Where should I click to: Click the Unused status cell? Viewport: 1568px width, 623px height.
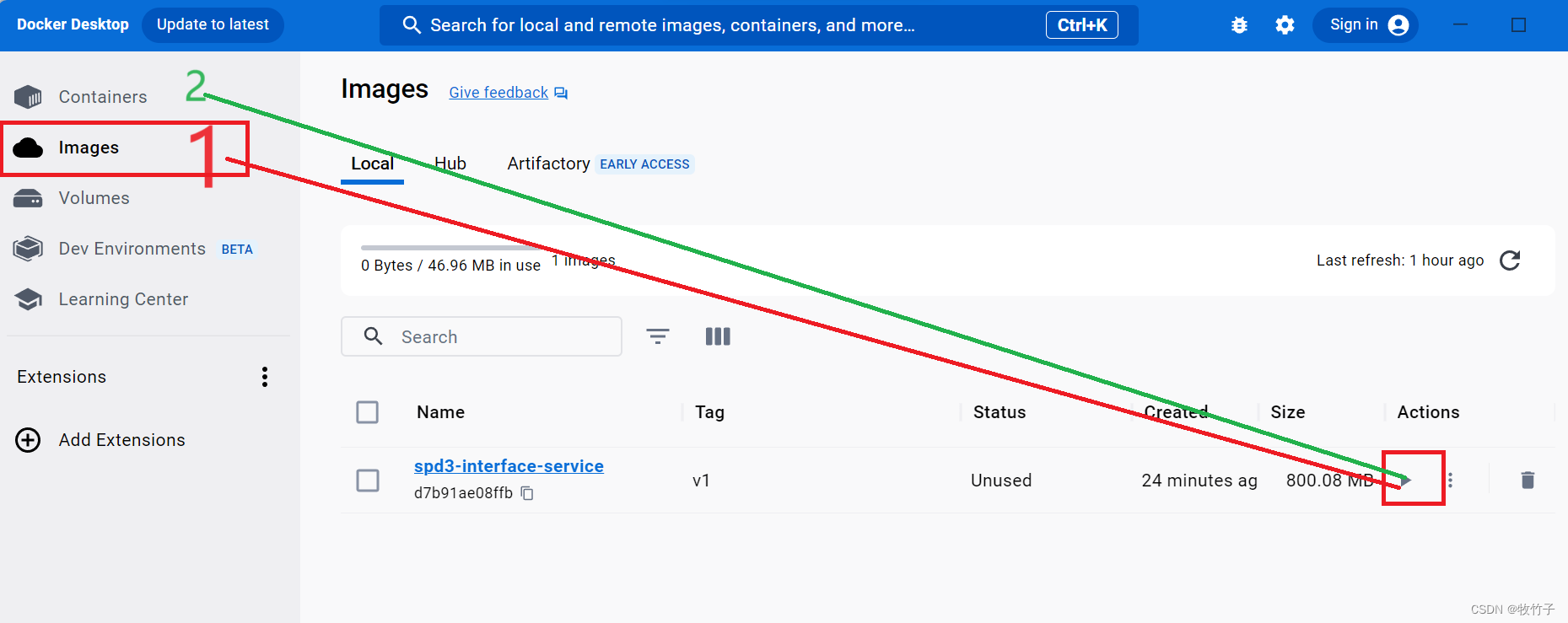tap(1001, 481)
